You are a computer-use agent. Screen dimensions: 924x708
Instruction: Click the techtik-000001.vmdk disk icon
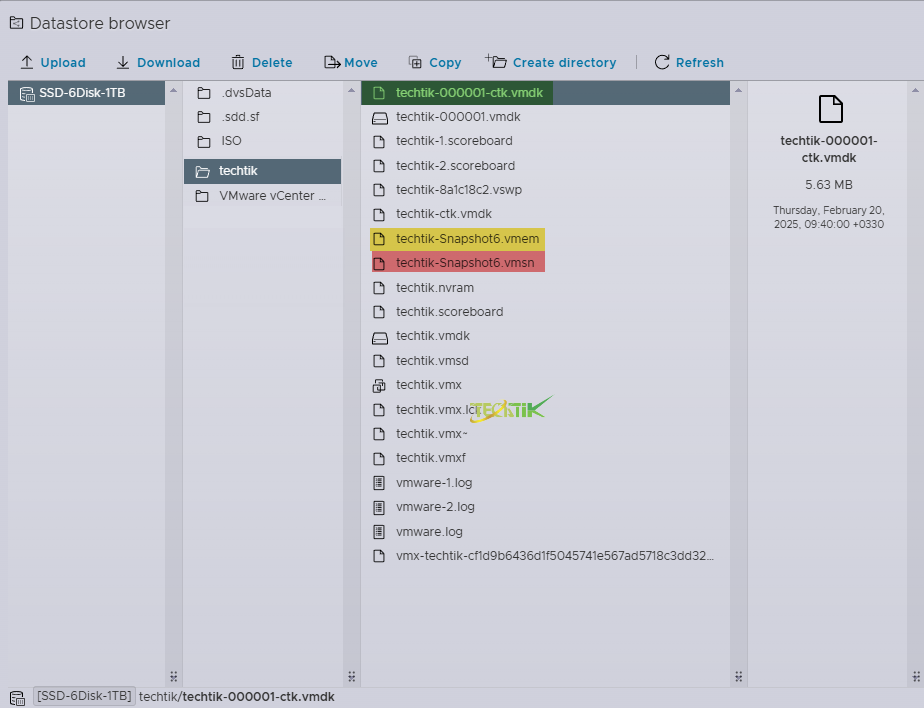coord(380,118)
